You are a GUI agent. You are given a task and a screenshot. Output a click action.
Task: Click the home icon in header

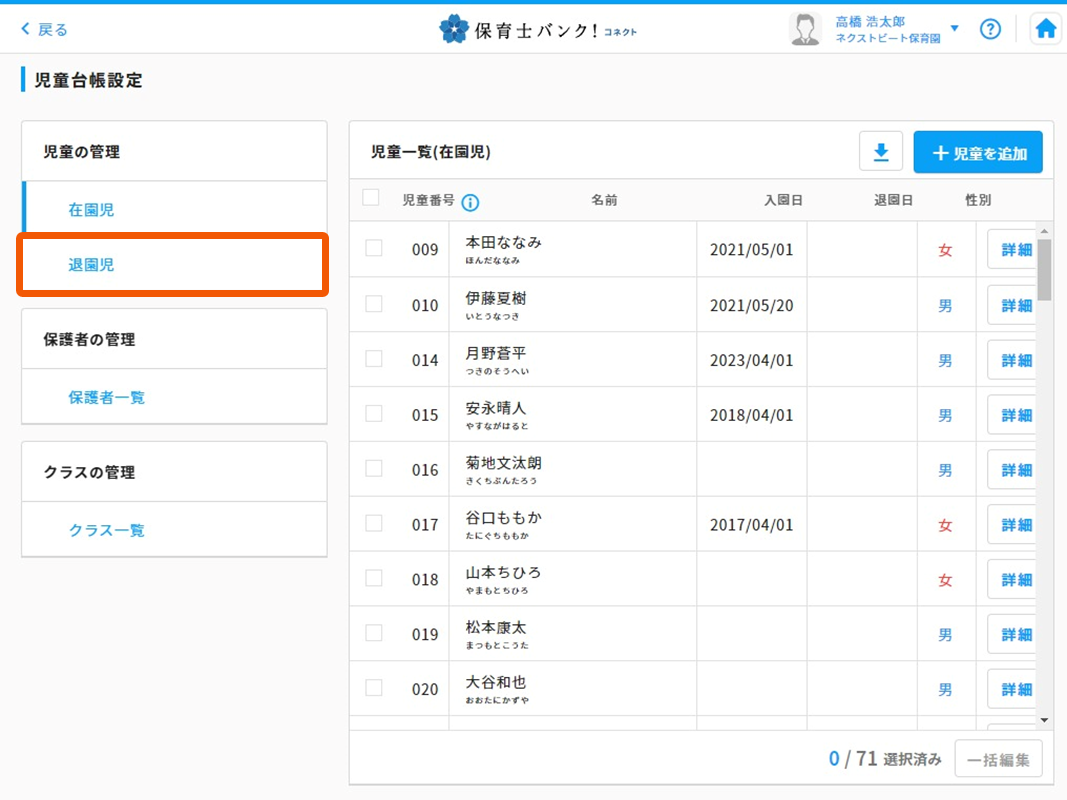tap(1046, 29)
